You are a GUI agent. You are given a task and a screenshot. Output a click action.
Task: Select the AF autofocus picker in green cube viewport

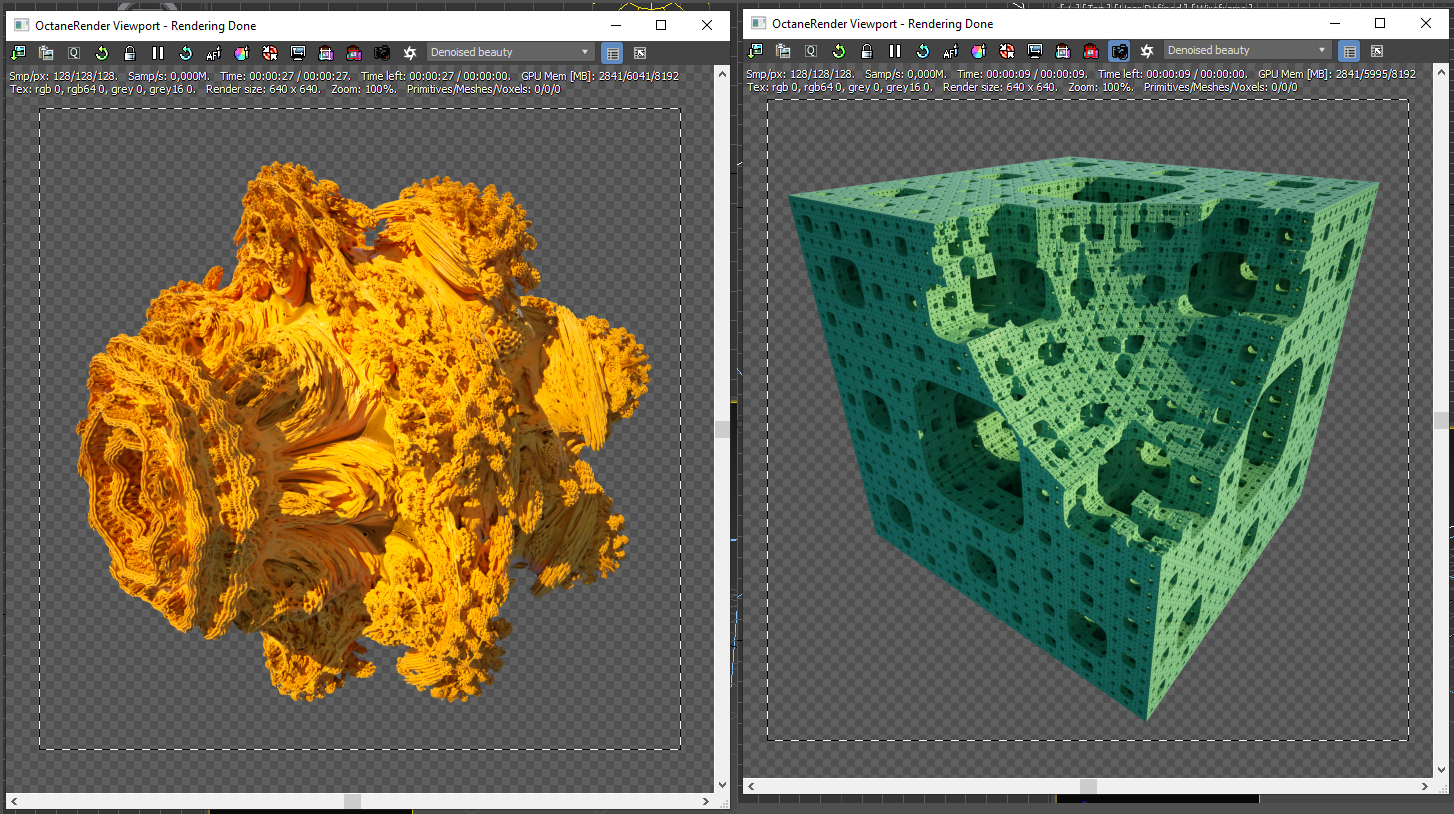point(951,50)
